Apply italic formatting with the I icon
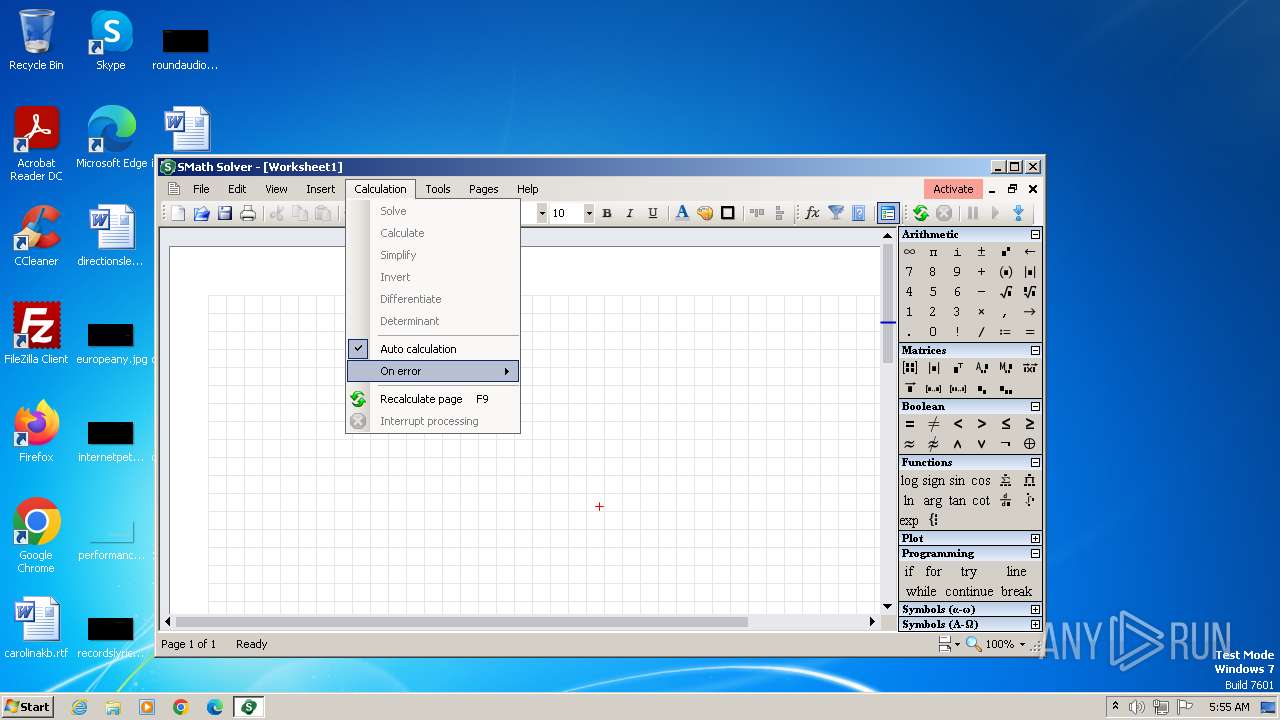This screenshot has height=720, width=1280. [x=629, y=213]
